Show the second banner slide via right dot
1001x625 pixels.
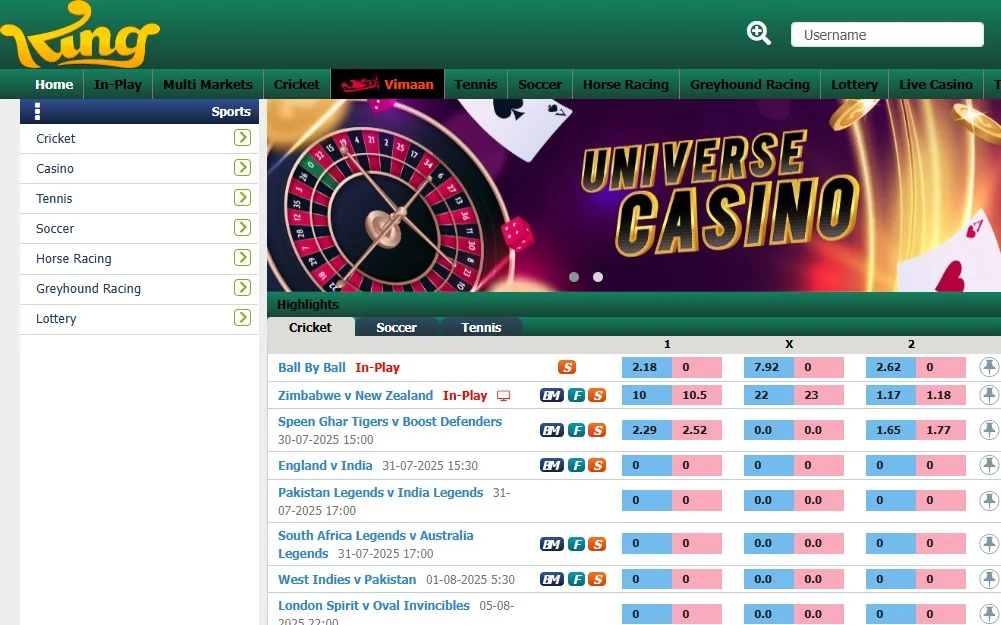click(598, 277)
